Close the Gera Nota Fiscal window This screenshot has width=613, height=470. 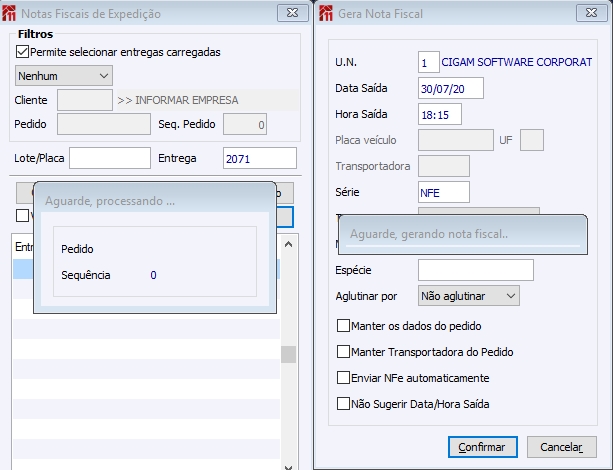pos(591,13)
